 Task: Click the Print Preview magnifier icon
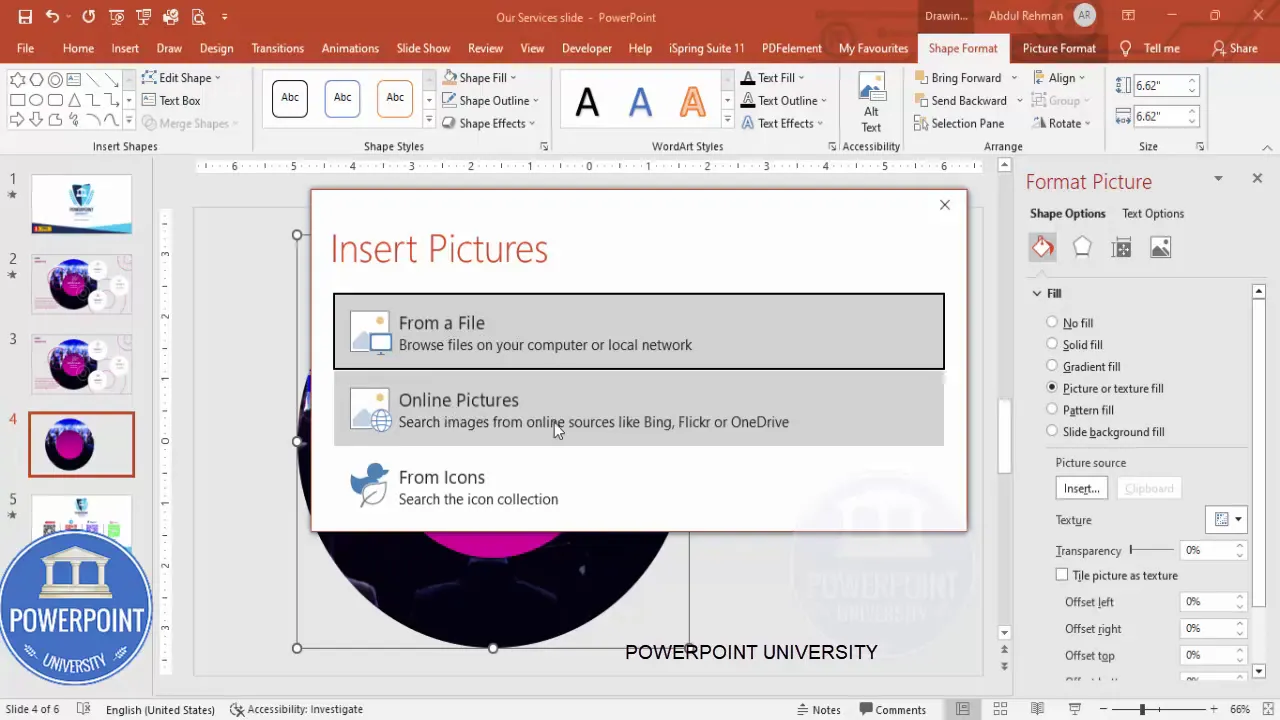pyautogui.click(x=198, y=17)
